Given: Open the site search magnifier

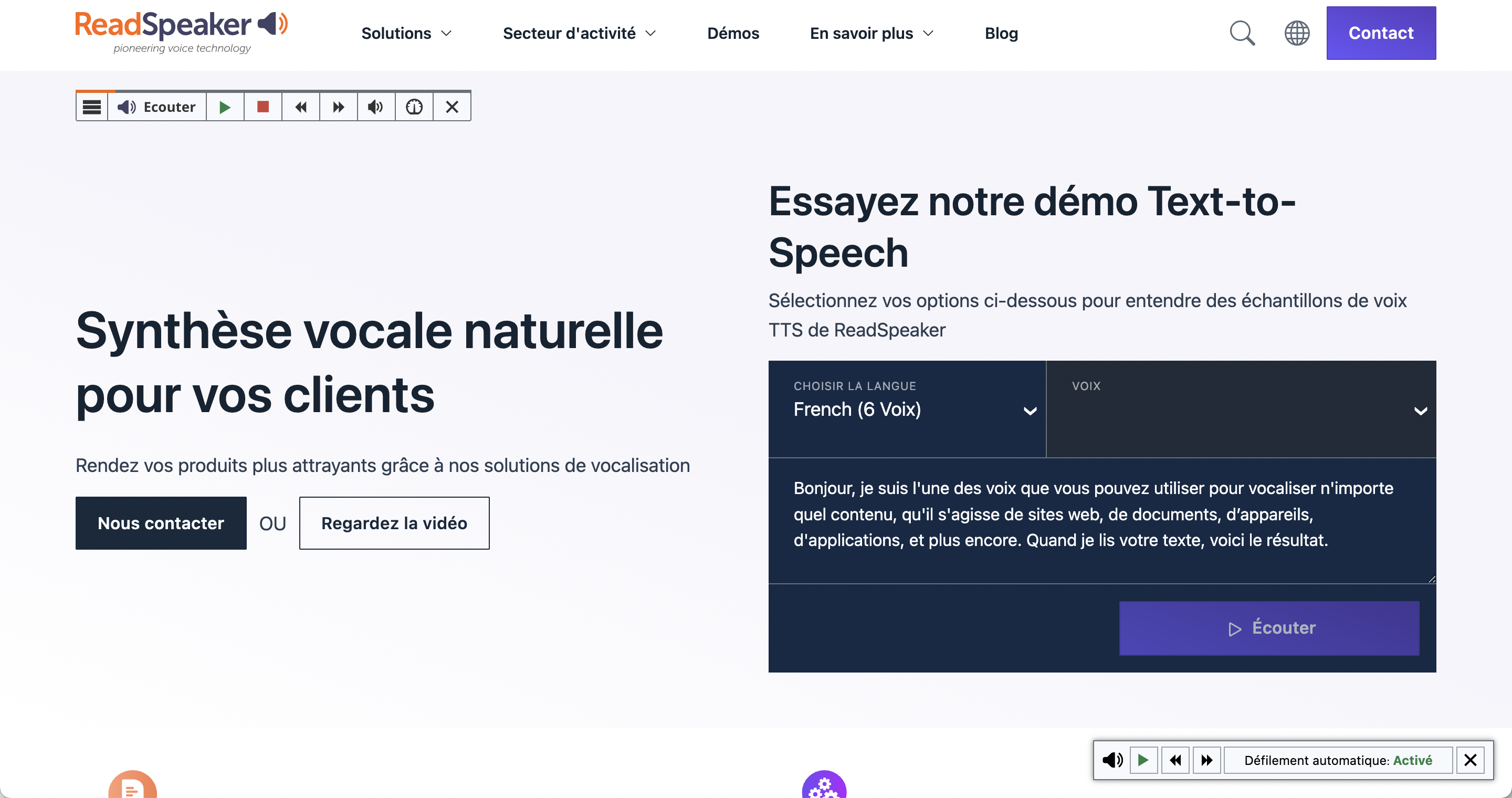Looking at the screenshot, I should (1242, 34).
